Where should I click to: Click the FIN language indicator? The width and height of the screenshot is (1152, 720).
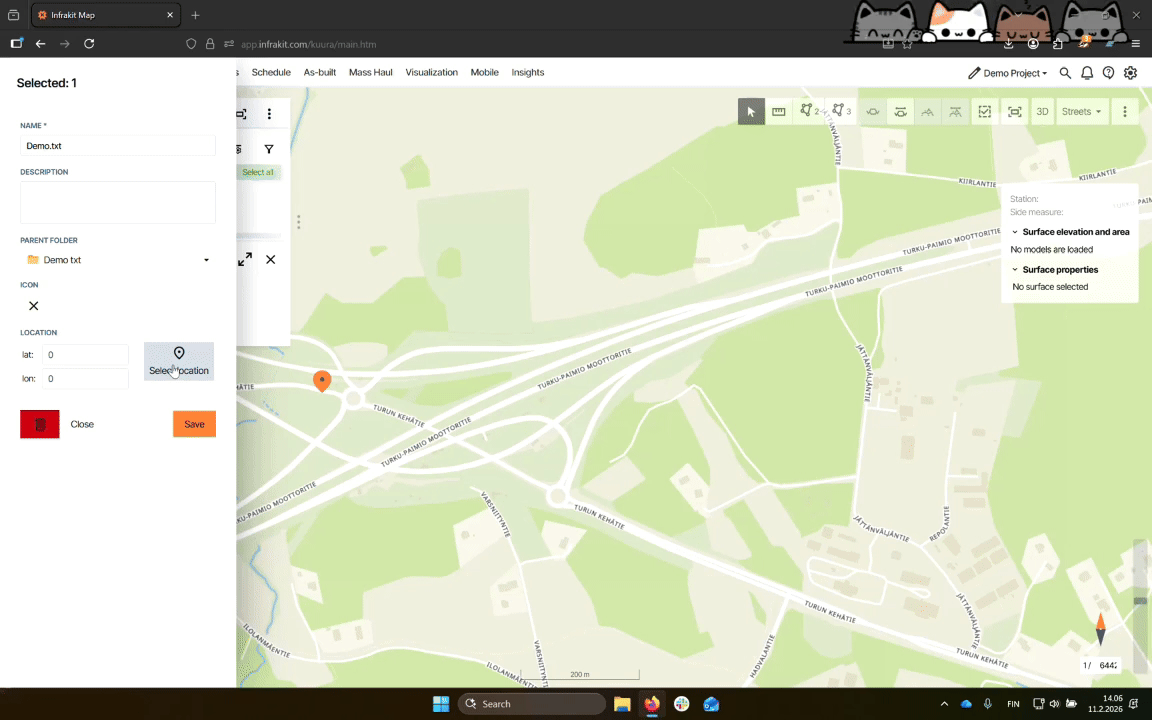(1013, 704)
